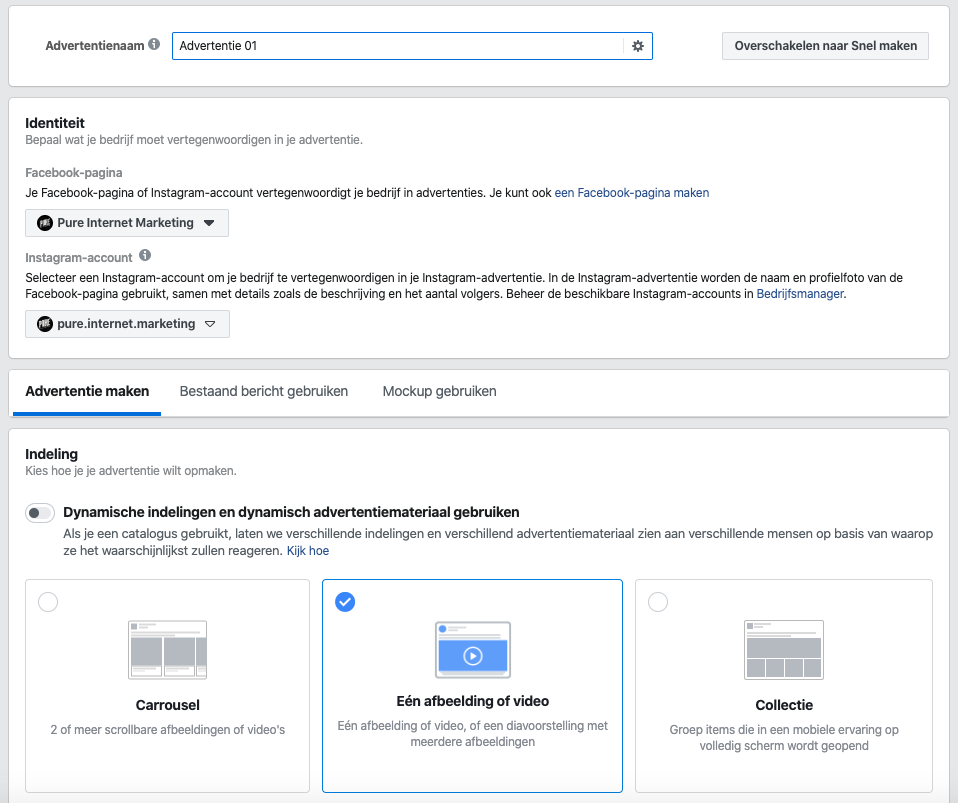Screen dimensions: 958x803
Task: Open 'een Facebook-pagina maken' link
Action: (632, 193)
